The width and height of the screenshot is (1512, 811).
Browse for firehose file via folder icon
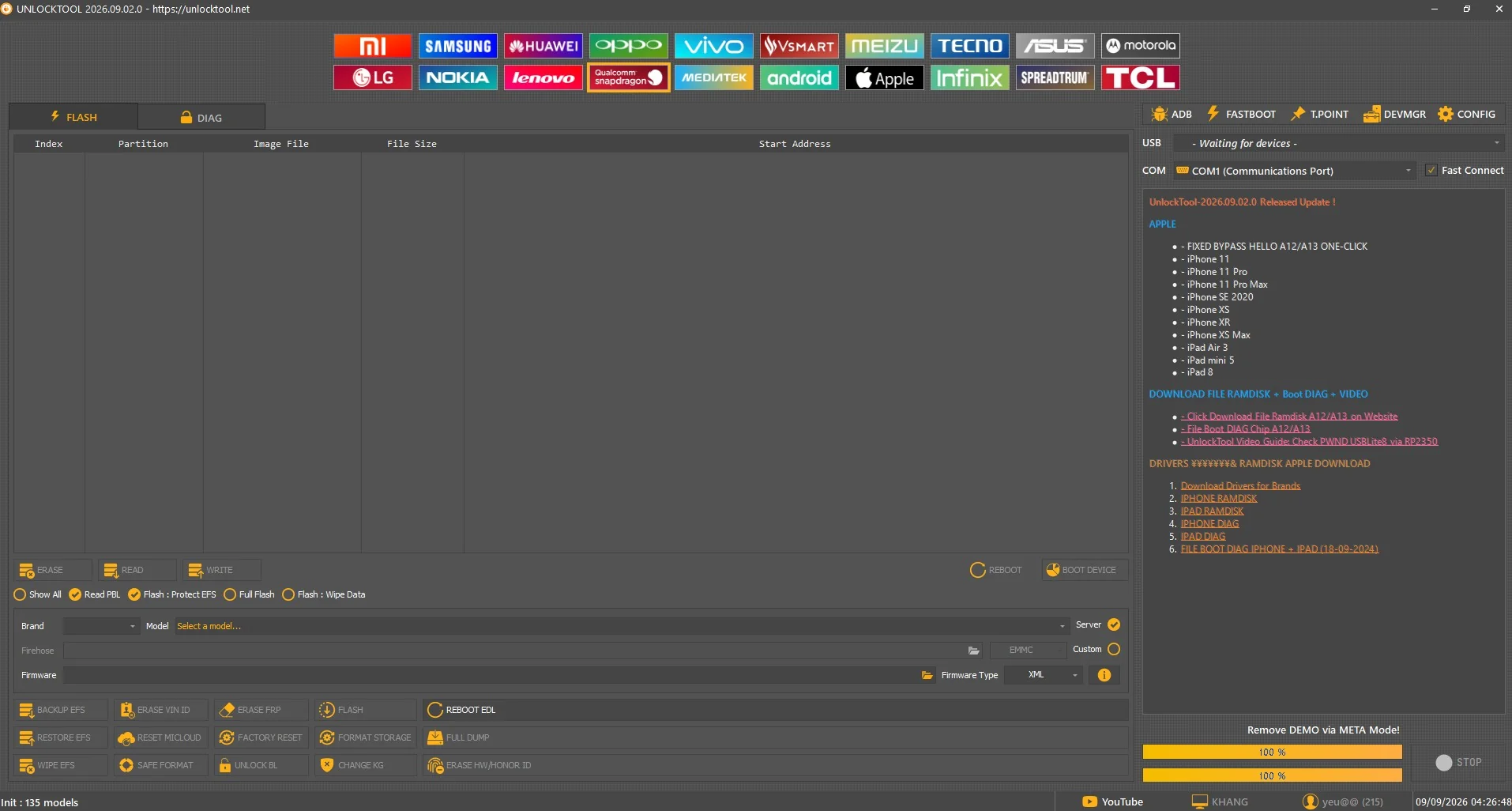973,651
